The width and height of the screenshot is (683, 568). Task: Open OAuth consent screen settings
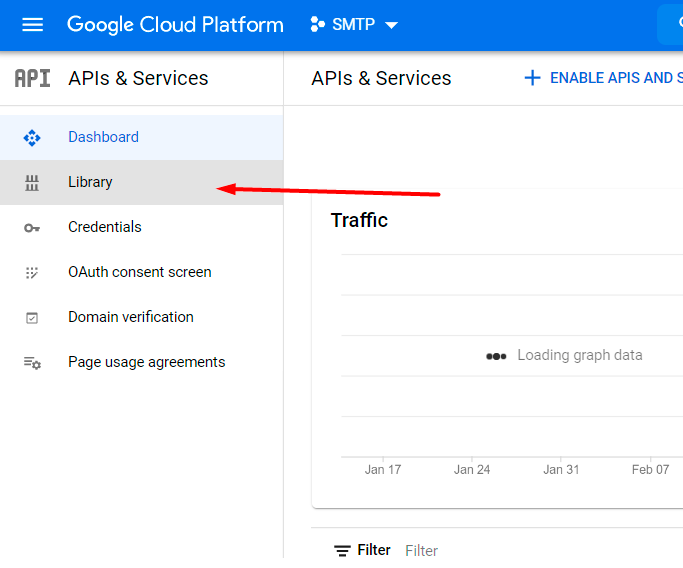coord(139,272)
